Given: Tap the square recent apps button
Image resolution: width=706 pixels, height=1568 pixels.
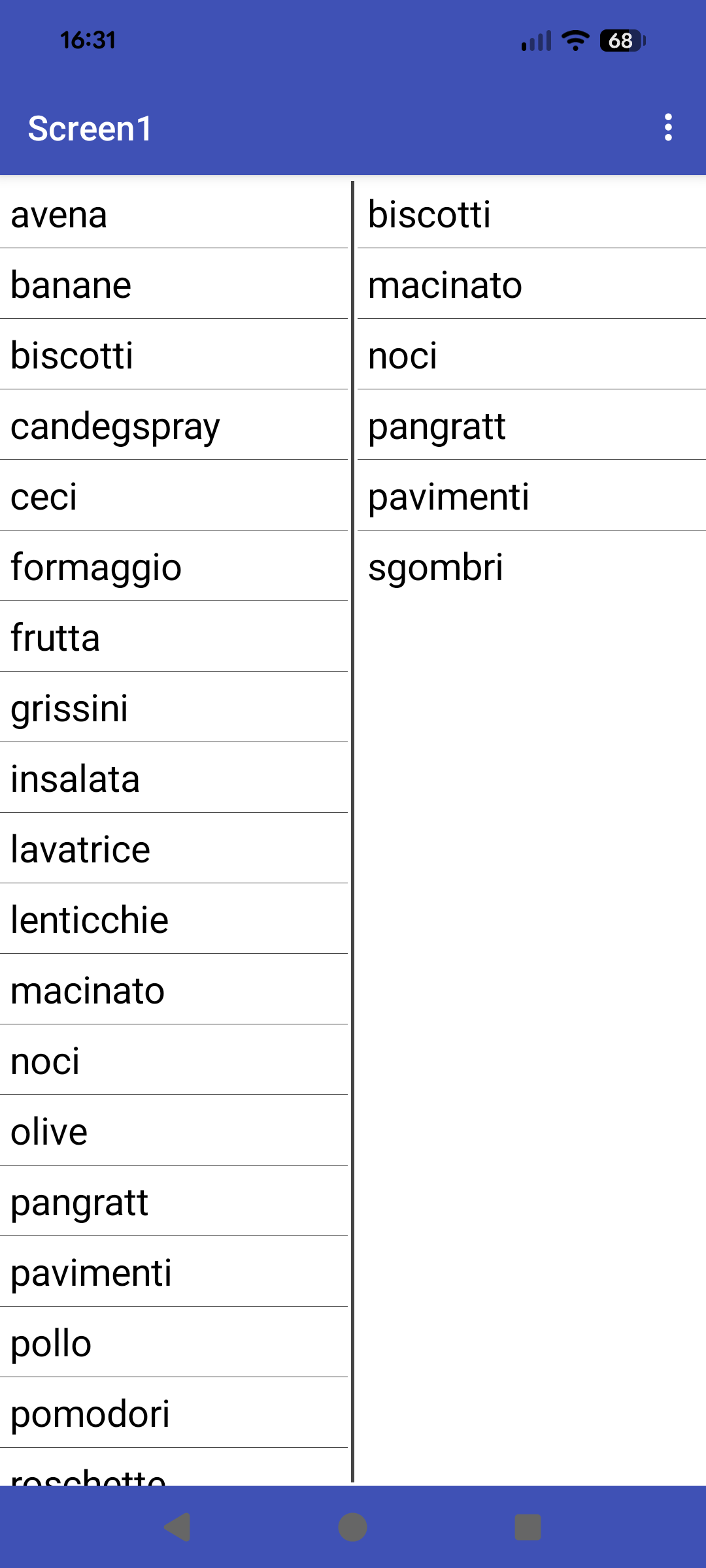Looking at the screenshot, I should click(528, 1527).
